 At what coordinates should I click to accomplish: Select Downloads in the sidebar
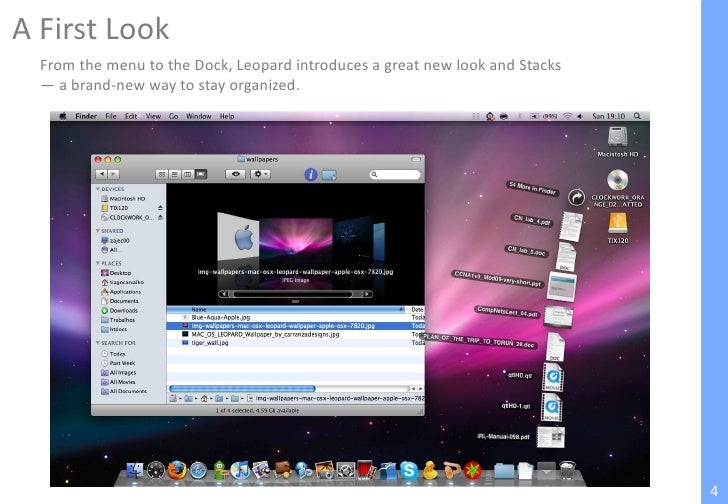pos(119,310)
